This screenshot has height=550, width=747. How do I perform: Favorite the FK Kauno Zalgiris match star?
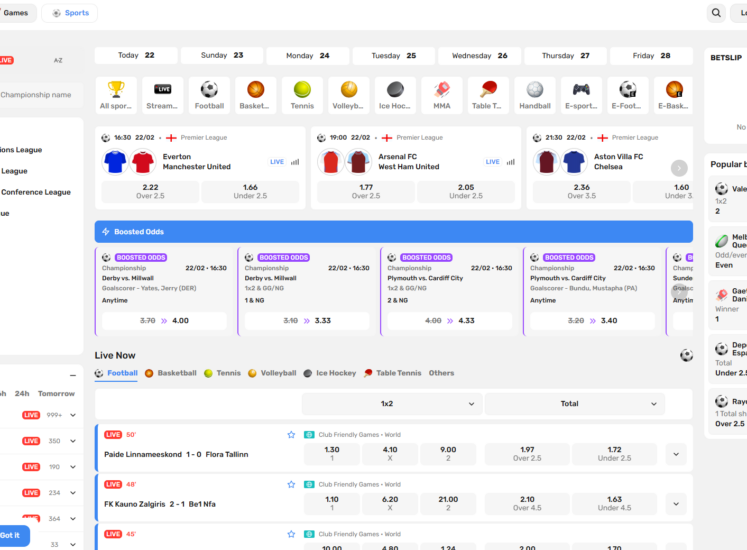(x=291, y=484)
